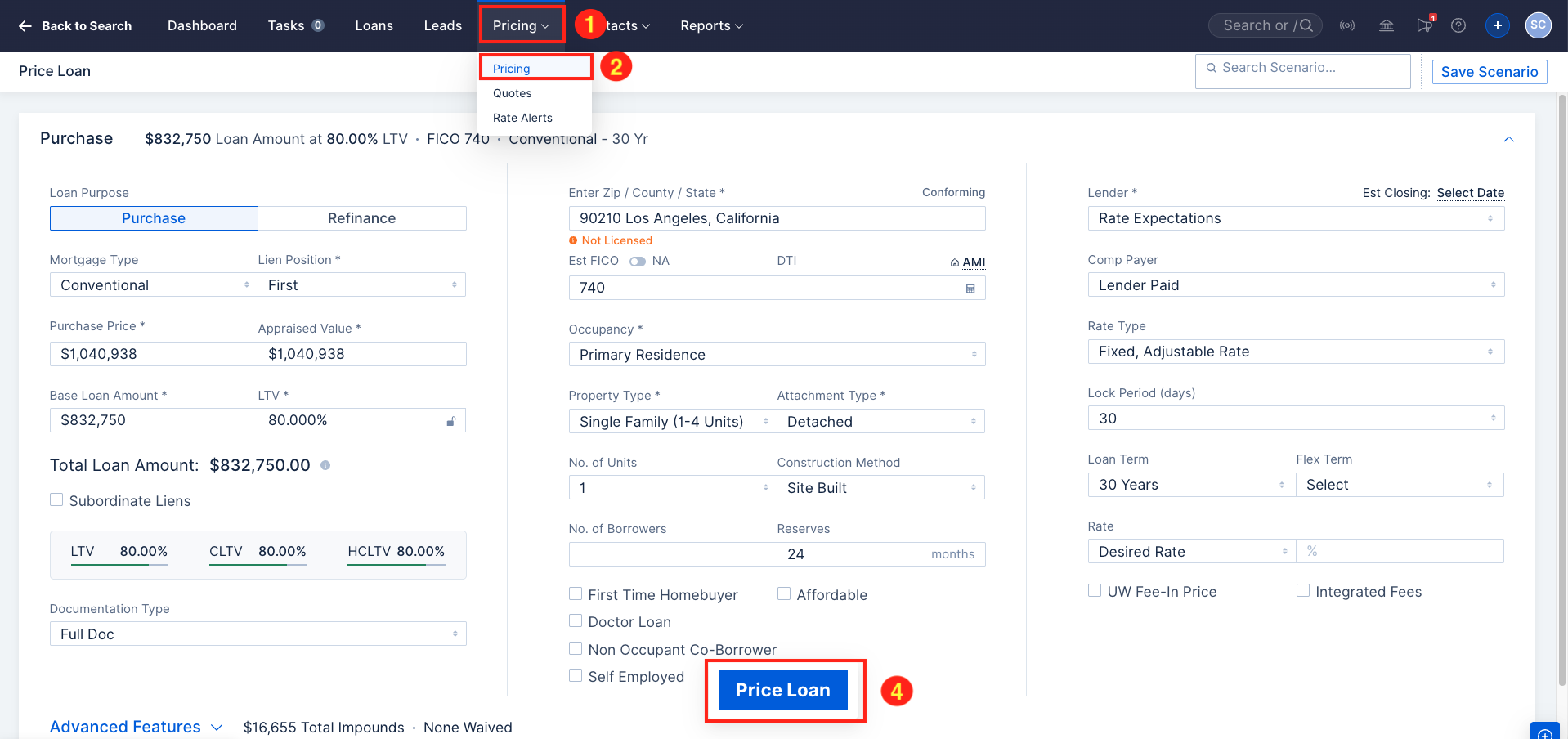Open the Lender dropdown set to Rate Expectations
This screenshot has height=739, width=1568.
[x=1295, y=218]
